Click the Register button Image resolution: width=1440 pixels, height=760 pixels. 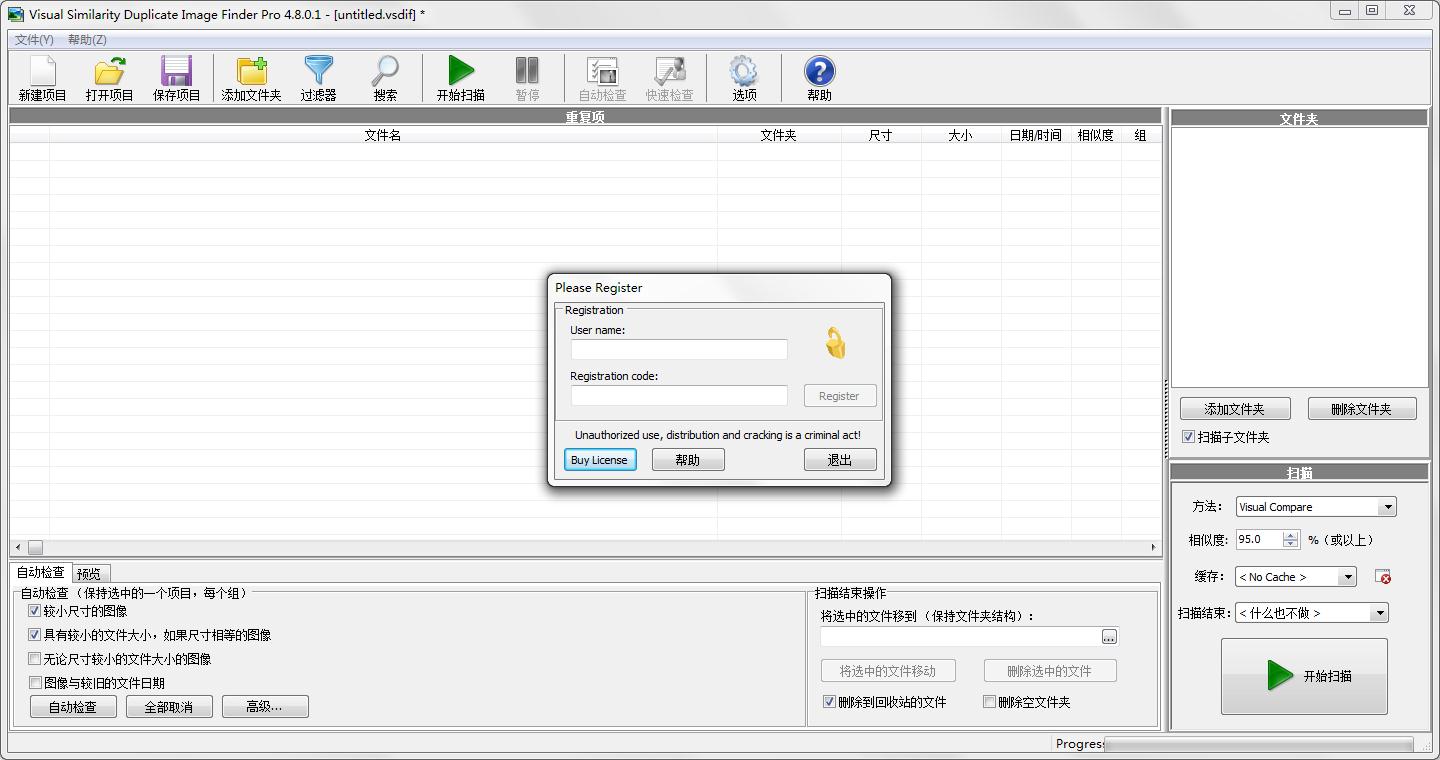(840, 396)
